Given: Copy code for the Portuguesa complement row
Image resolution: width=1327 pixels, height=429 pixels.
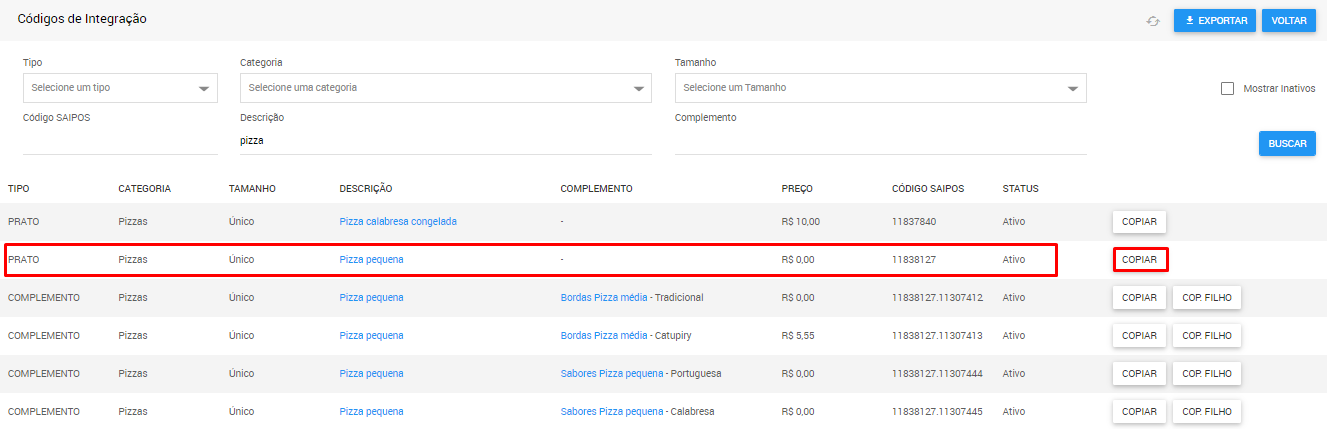Looking at the screenshot, I should click(x=1139, y=373).
